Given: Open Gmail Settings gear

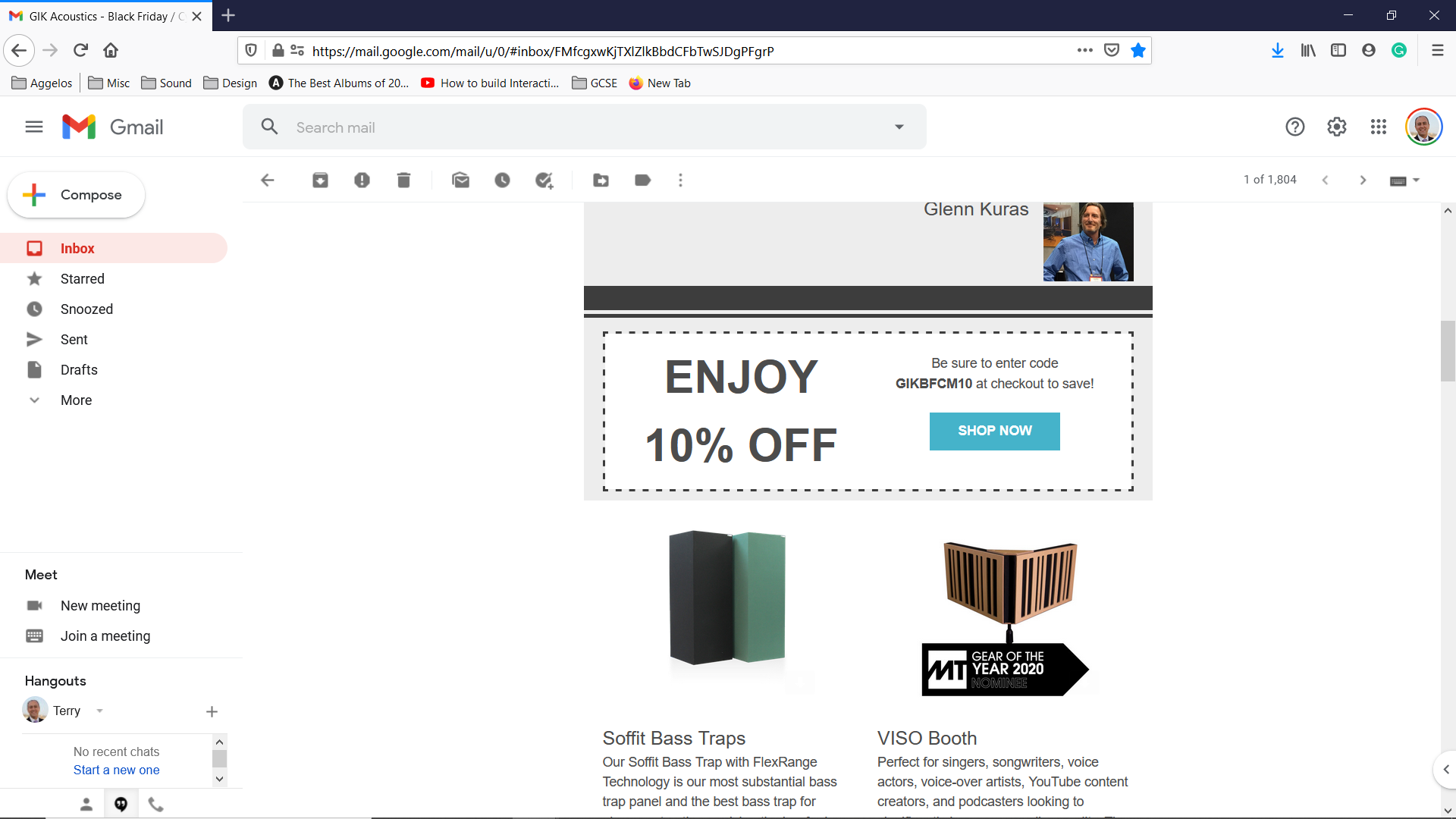Looking at the screenshot, I should tap(1336, 127).
